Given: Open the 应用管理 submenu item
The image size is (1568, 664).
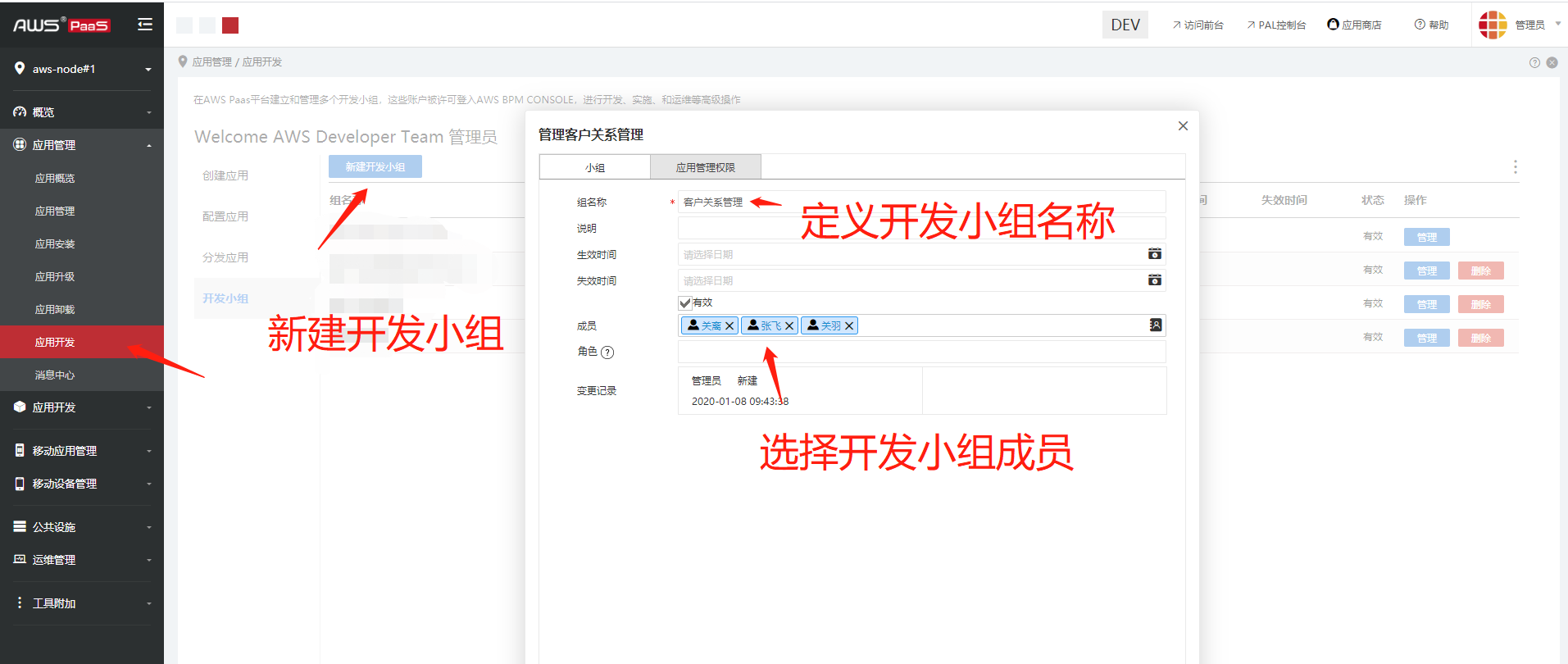Looking at the screenshot, I should (x=55, y=211).
